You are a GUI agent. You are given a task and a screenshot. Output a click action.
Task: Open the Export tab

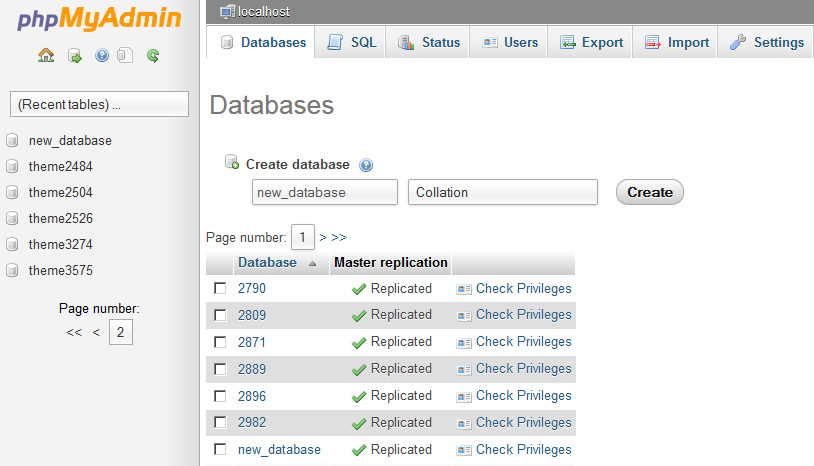click(x=591, y=42)
